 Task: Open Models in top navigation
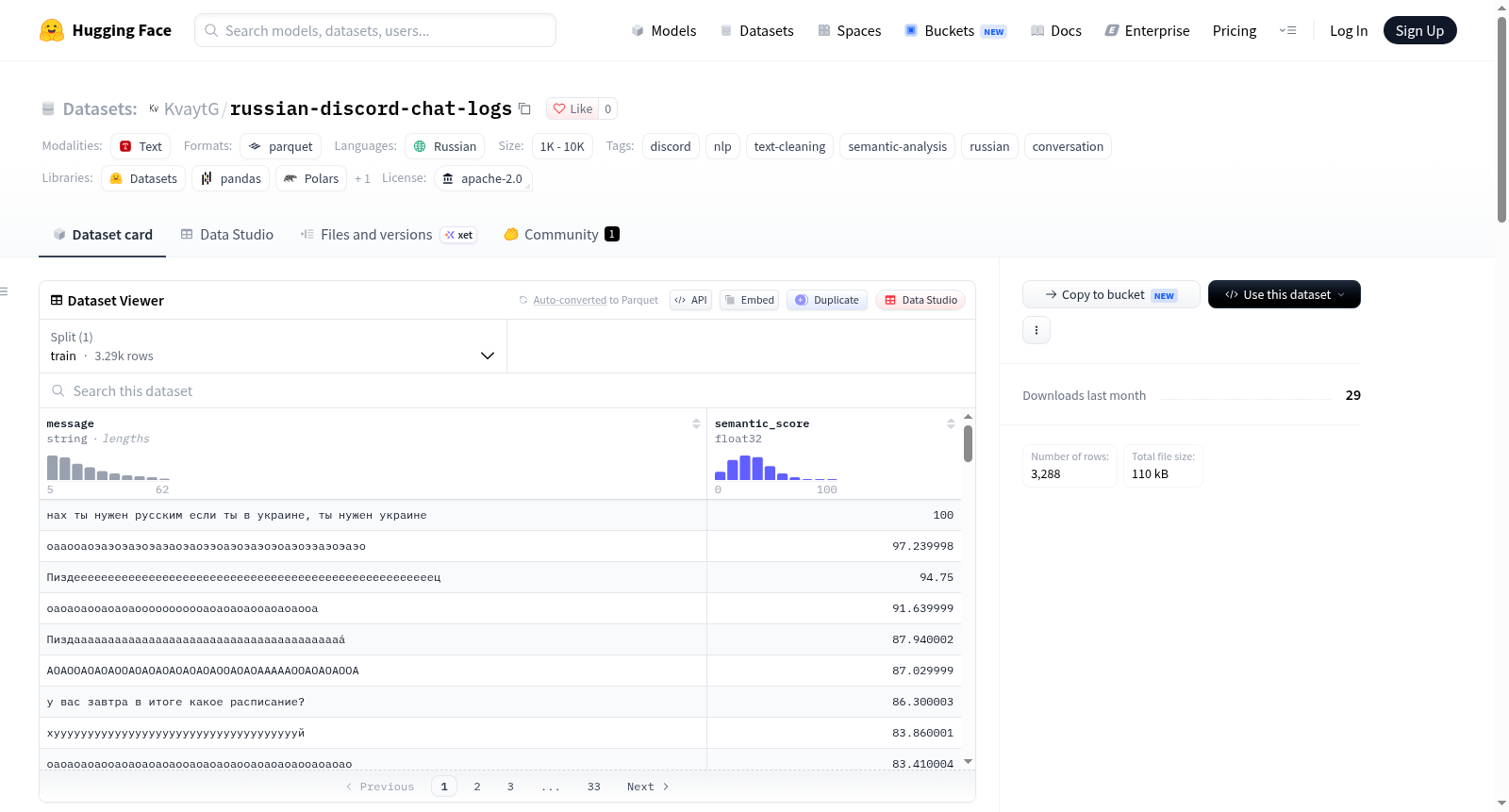point(664,31)
